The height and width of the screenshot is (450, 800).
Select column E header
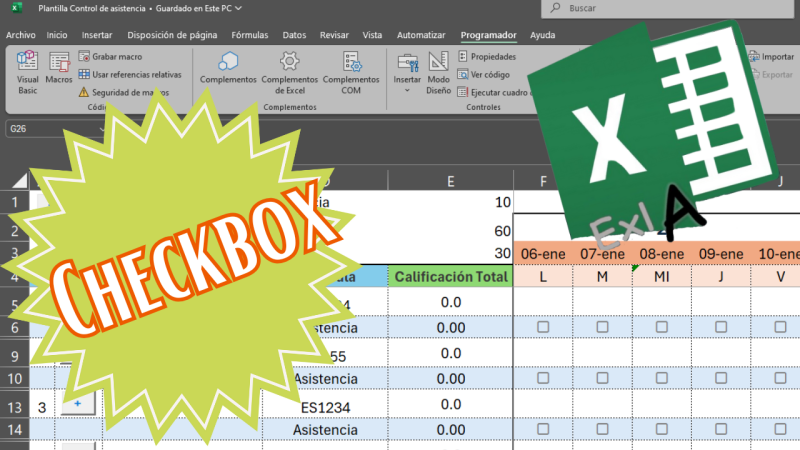[x=451, y=181]
